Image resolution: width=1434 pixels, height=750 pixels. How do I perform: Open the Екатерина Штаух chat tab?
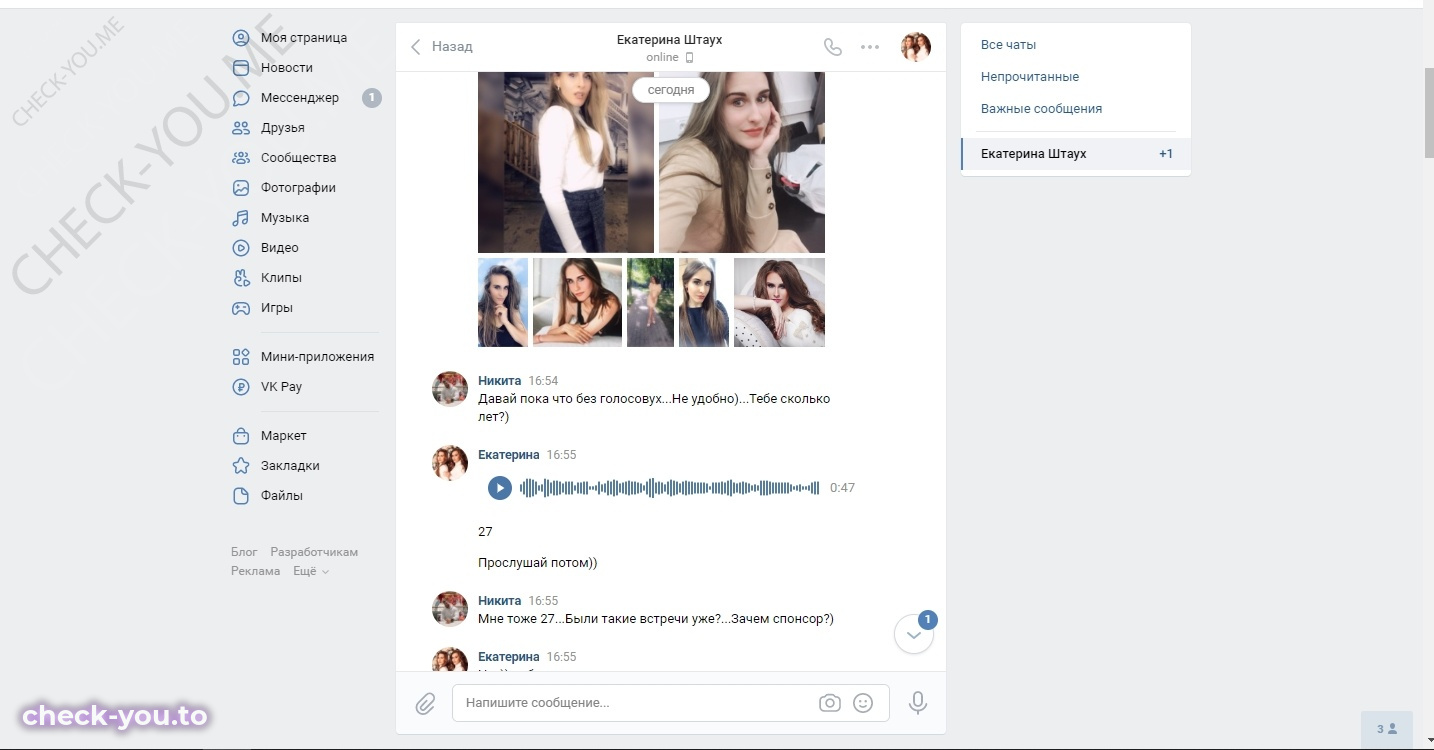[x=1076, y=154]
